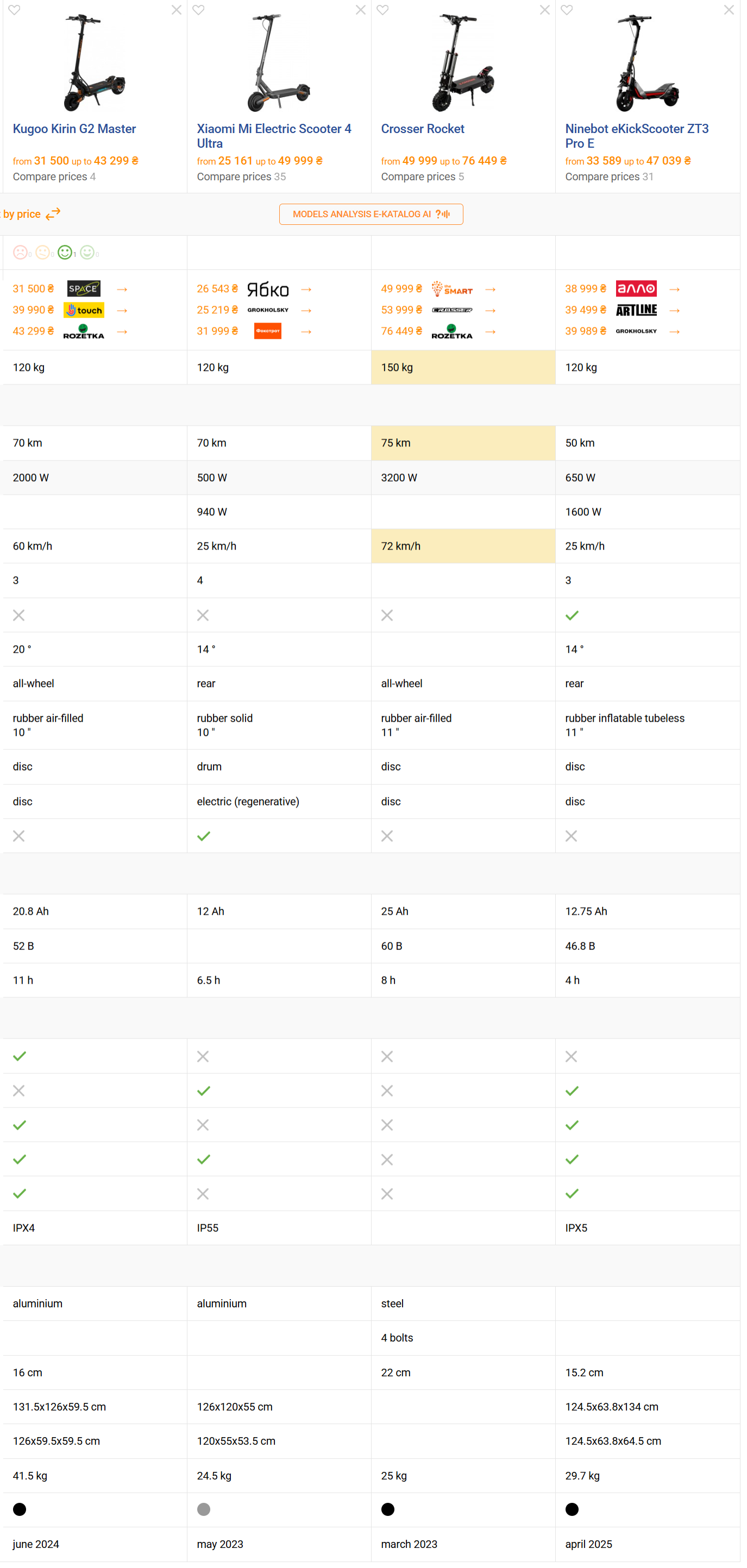The width and height of the screenshot is (747, 1568).
Task: Open the Yabko store offer for 26 543 ₴
Action: point(268,288)
